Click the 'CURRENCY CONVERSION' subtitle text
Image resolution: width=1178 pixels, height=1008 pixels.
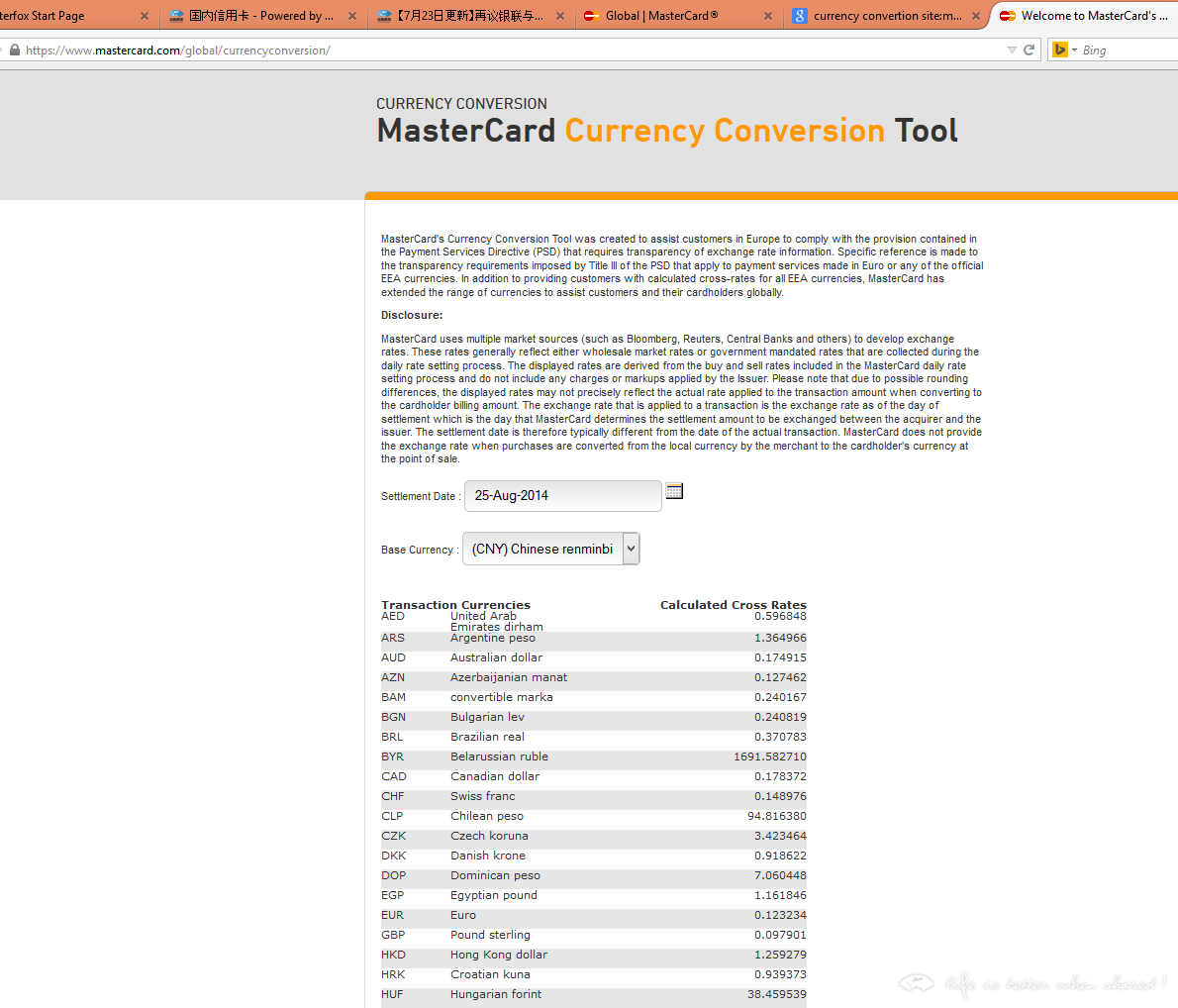pyautogui.click(x=462, y=104)
